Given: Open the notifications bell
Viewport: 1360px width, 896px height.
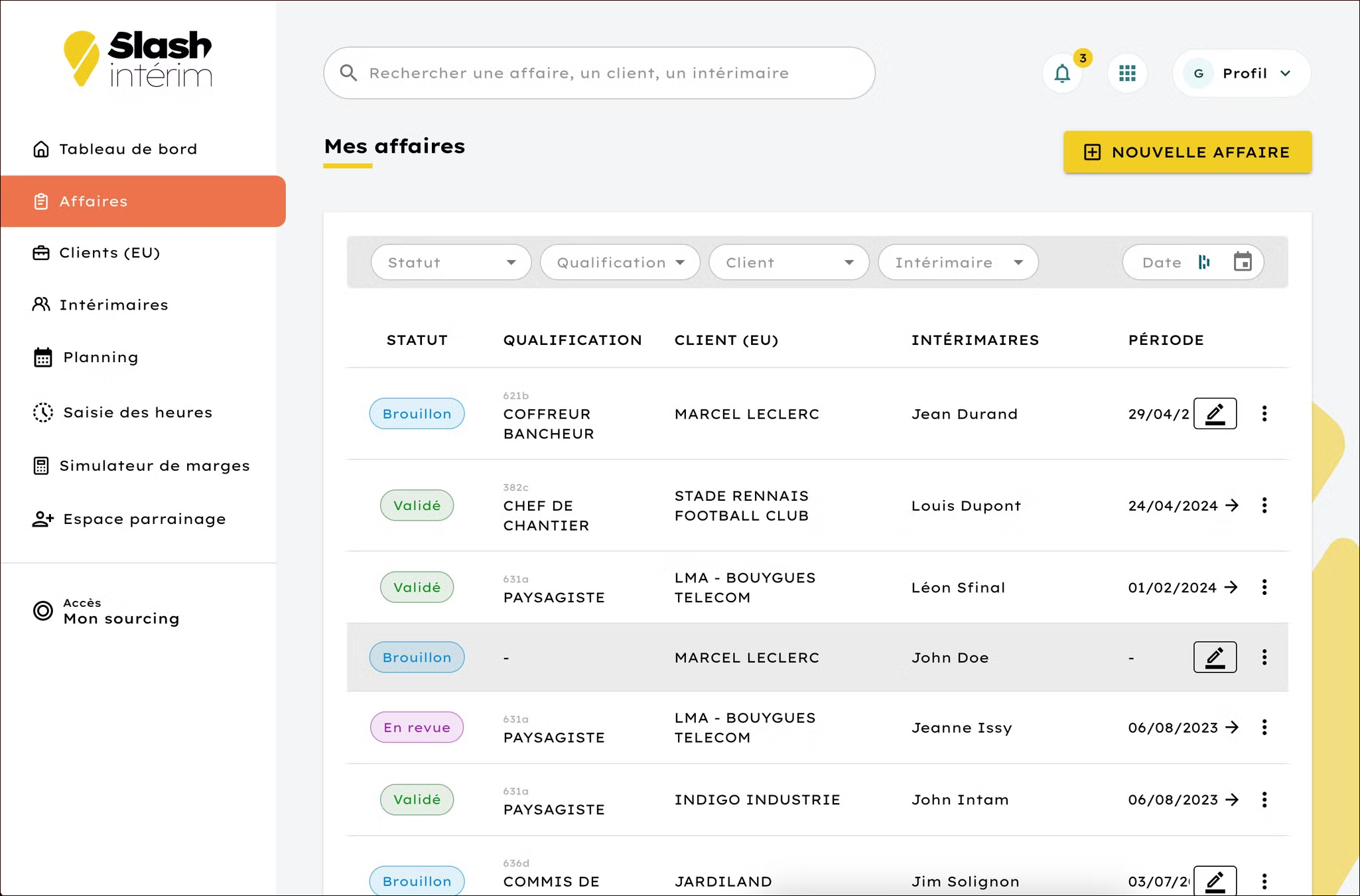Looking at the screenshot, I should [x=1062, y=74].
